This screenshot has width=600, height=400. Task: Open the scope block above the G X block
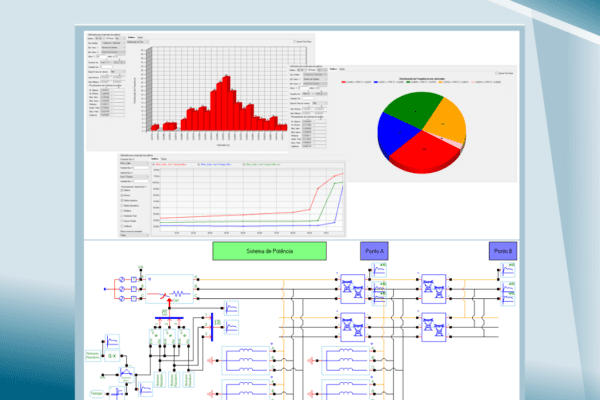click(112, 341)
